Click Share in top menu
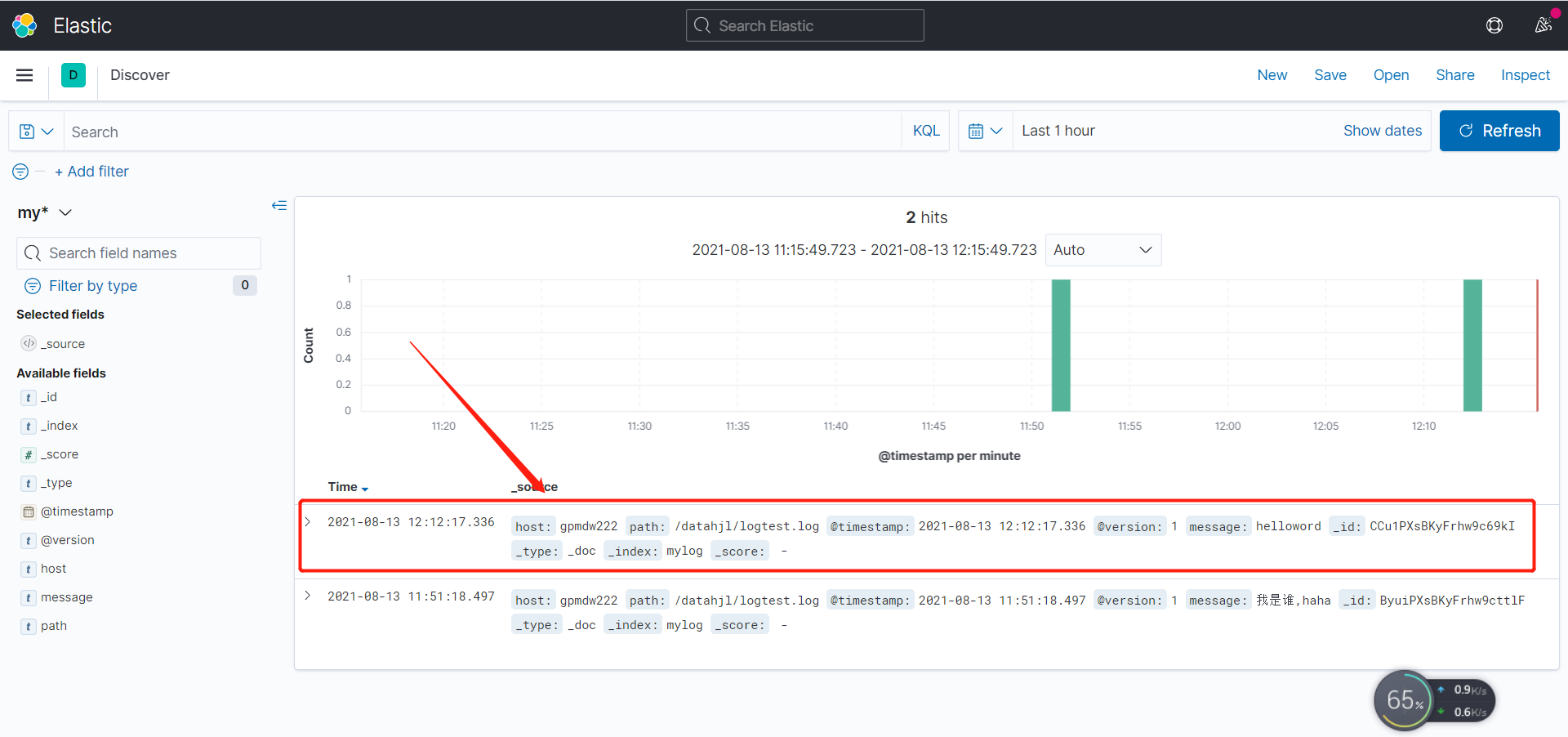1568x737 pixels. tap(1455, 75)
